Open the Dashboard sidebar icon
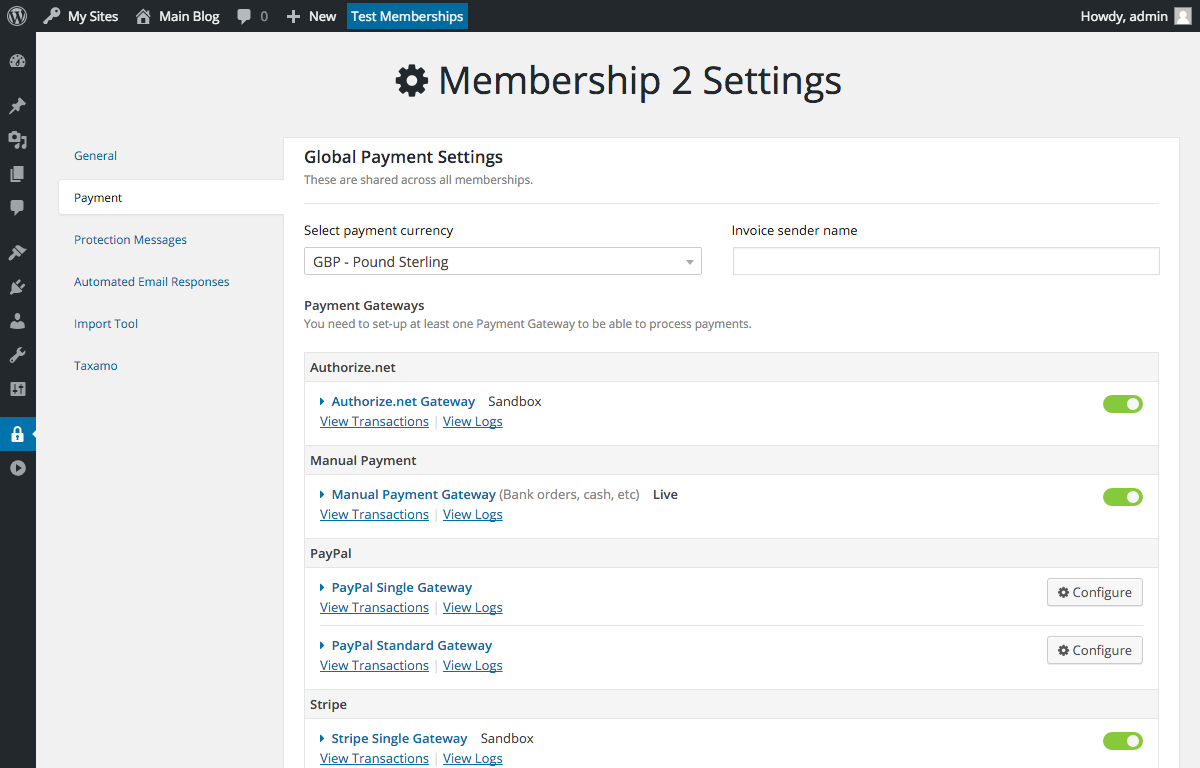 17,61
